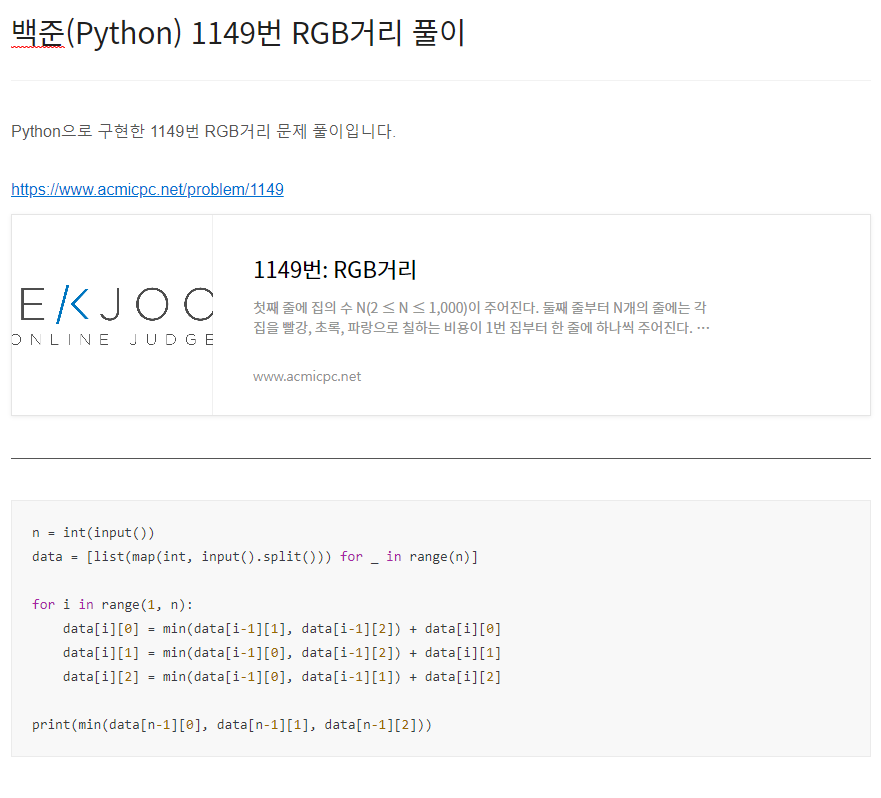881x798 pixels.
Task: Click the code line assigning data[i][2]
Action: pos(281,677)
